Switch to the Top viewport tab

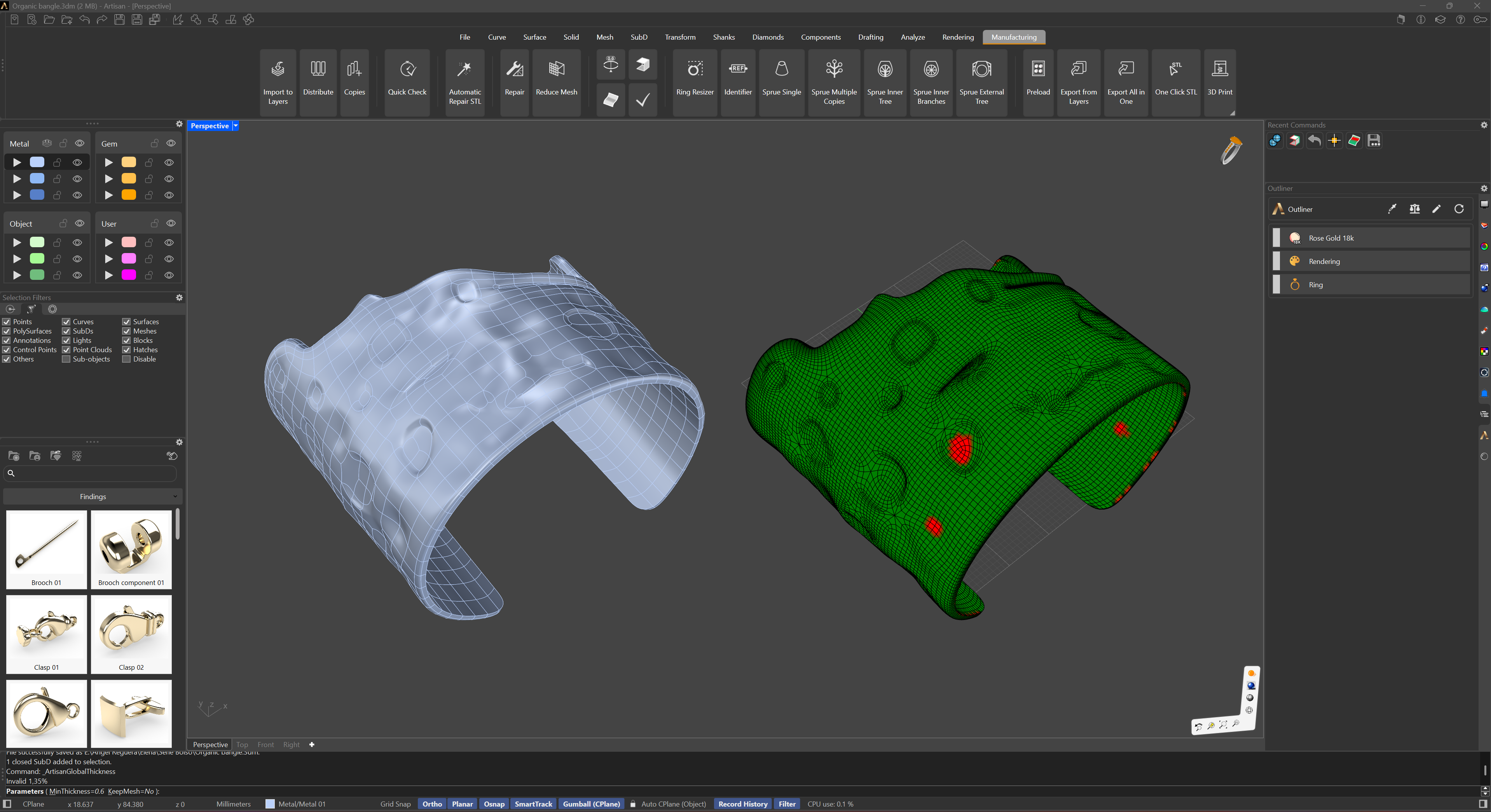tap(242, 745)
